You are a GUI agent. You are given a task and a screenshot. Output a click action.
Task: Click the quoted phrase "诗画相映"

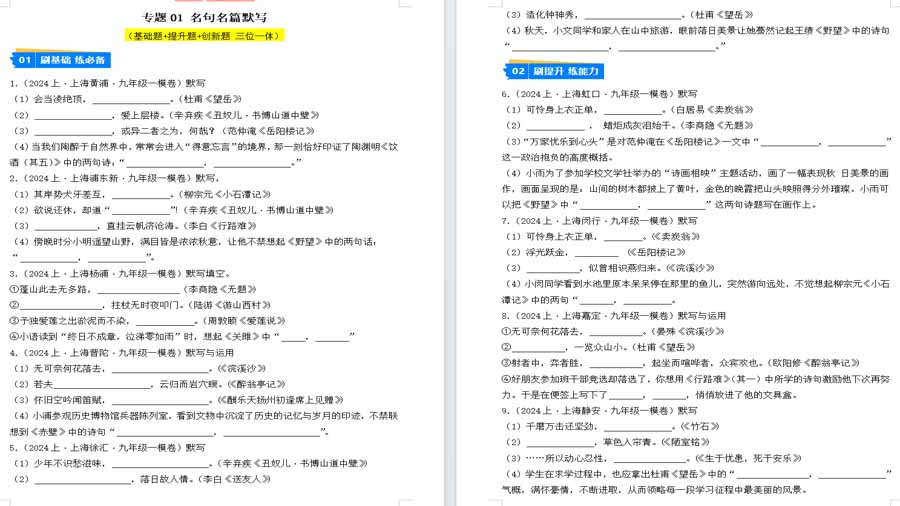point(689,173)
